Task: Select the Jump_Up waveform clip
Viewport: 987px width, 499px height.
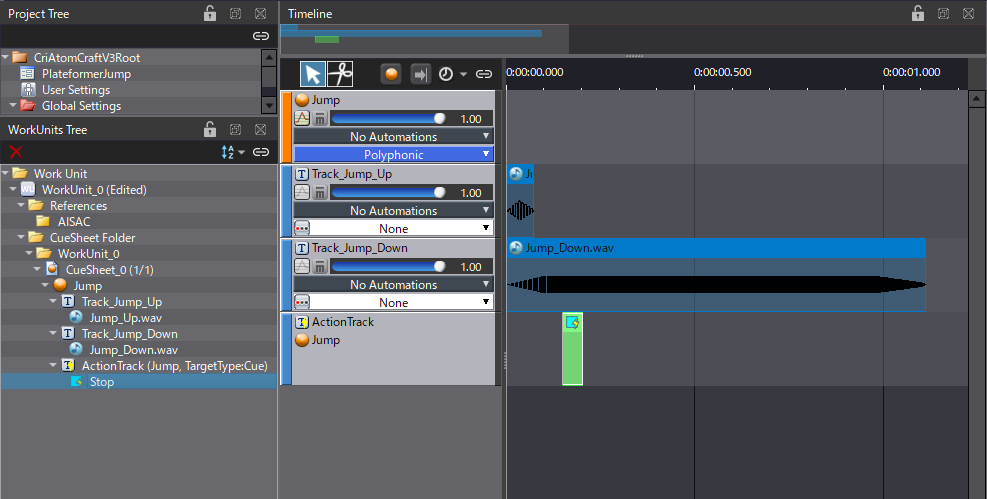Action: (520, 201)
